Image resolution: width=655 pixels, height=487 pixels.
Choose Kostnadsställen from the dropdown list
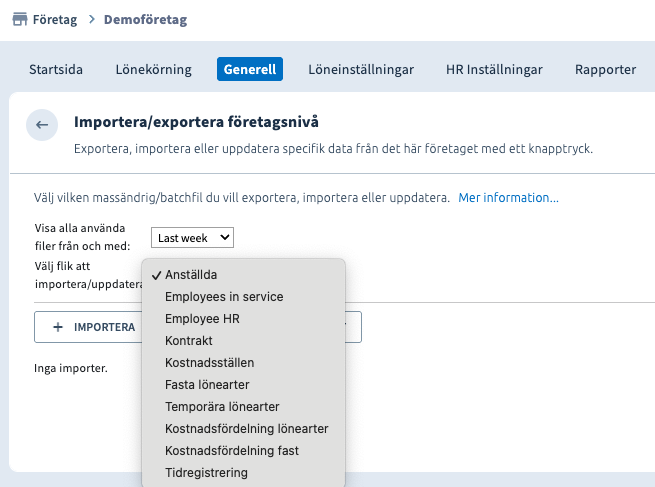click(209, 363)
